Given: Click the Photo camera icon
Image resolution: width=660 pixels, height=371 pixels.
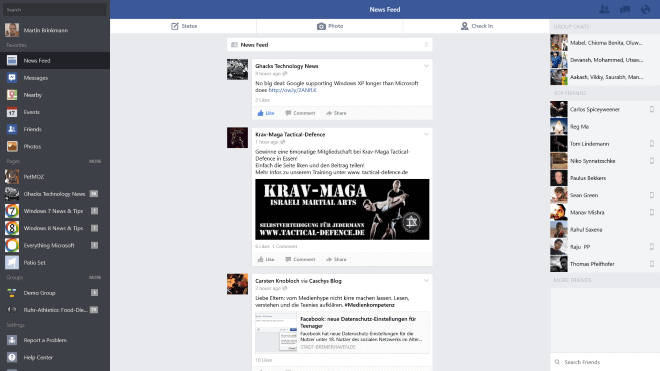Looking at the screenshot, I should tap(321, 26).
